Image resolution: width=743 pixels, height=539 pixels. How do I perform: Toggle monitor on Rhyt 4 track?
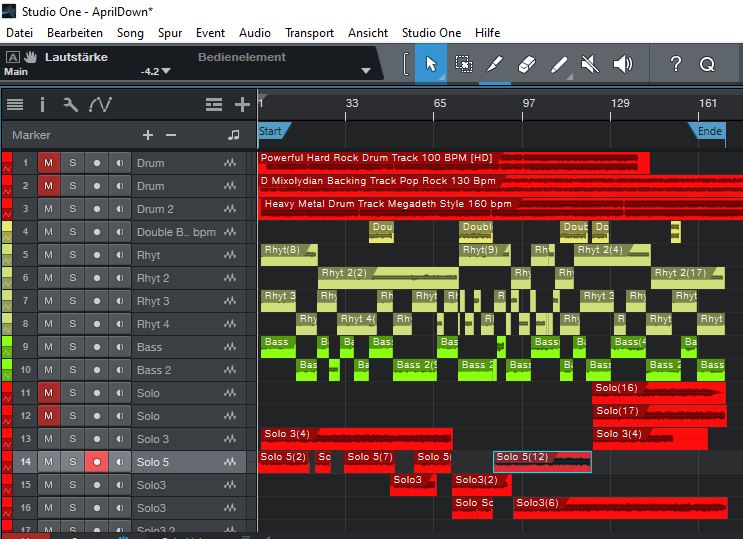tap(120, 324)
